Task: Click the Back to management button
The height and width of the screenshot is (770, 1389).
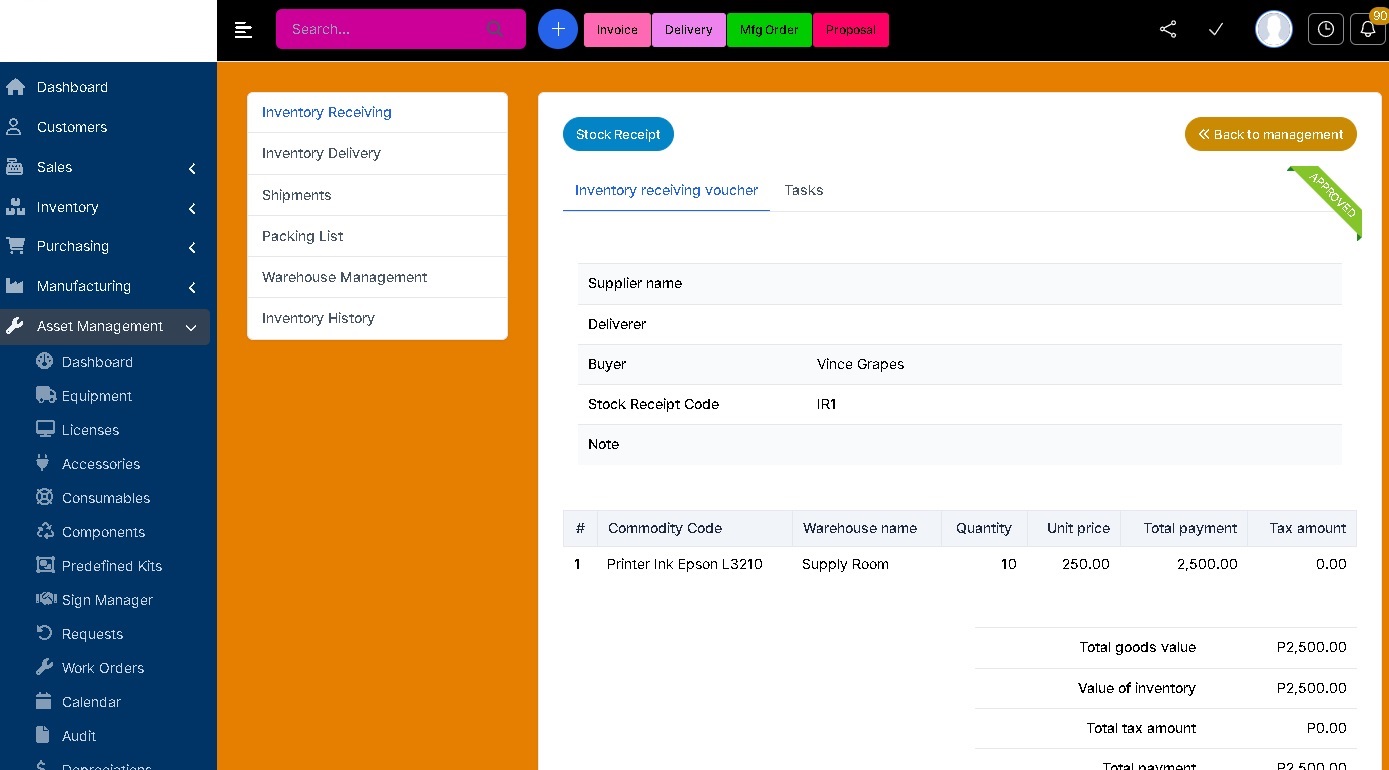Action: pos(1270,134)
